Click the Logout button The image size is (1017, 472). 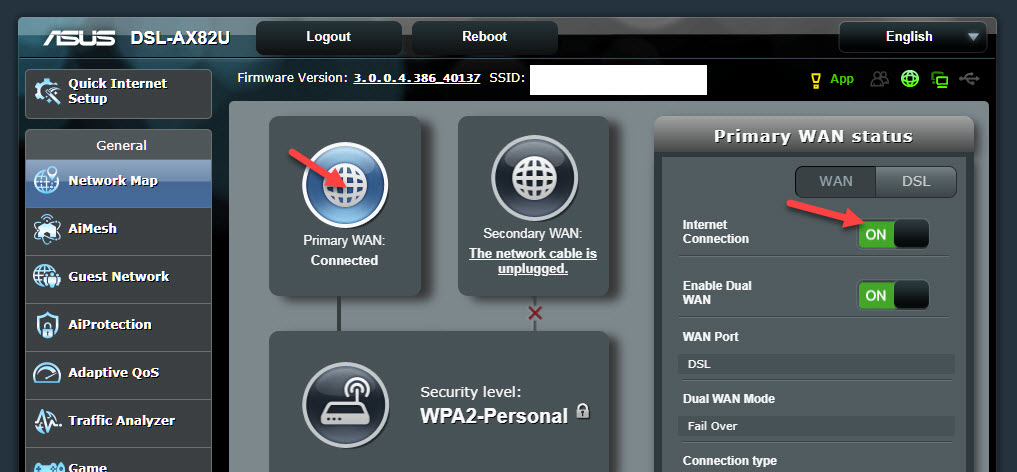pos(328,37)
